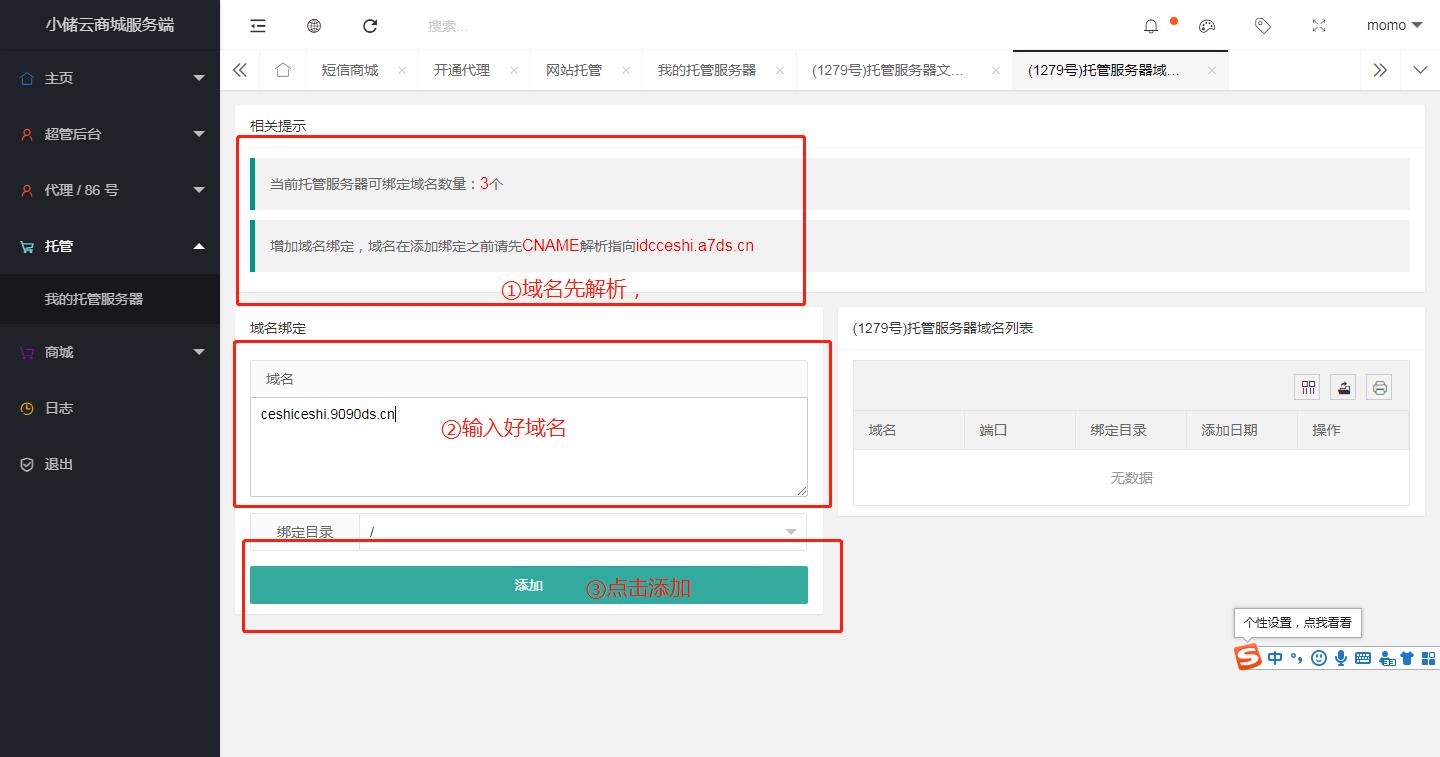The width and height of the screenshot is (1440, 757).
Task: Click the 小储云商城服务端 logo title
Action: click(110, 25)
